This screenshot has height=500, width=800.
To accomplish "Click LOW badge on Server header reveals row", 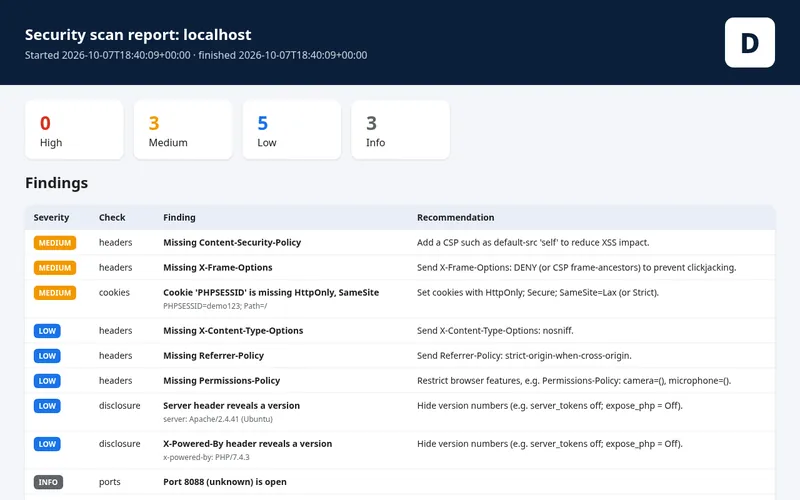I will (47, 406).
